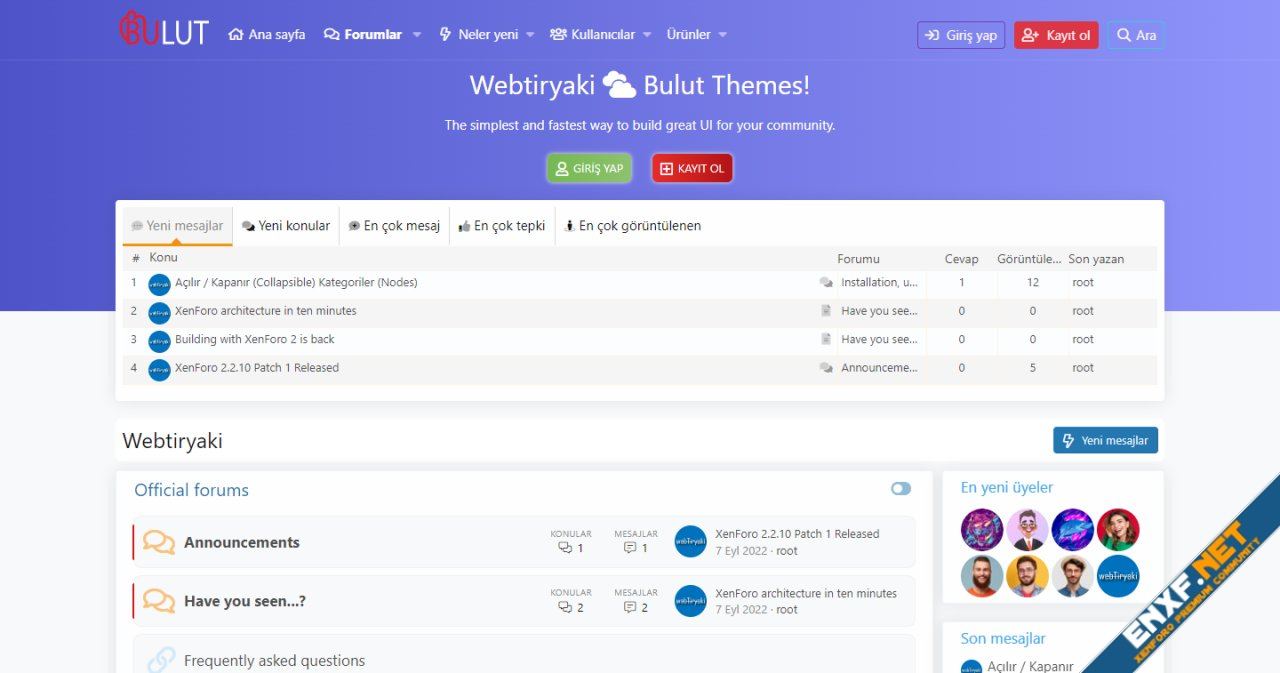The width and height of the screenshot is (1280, 673).
Task: Click the Bulut logo in header
Action: click(x=164, y=30)
